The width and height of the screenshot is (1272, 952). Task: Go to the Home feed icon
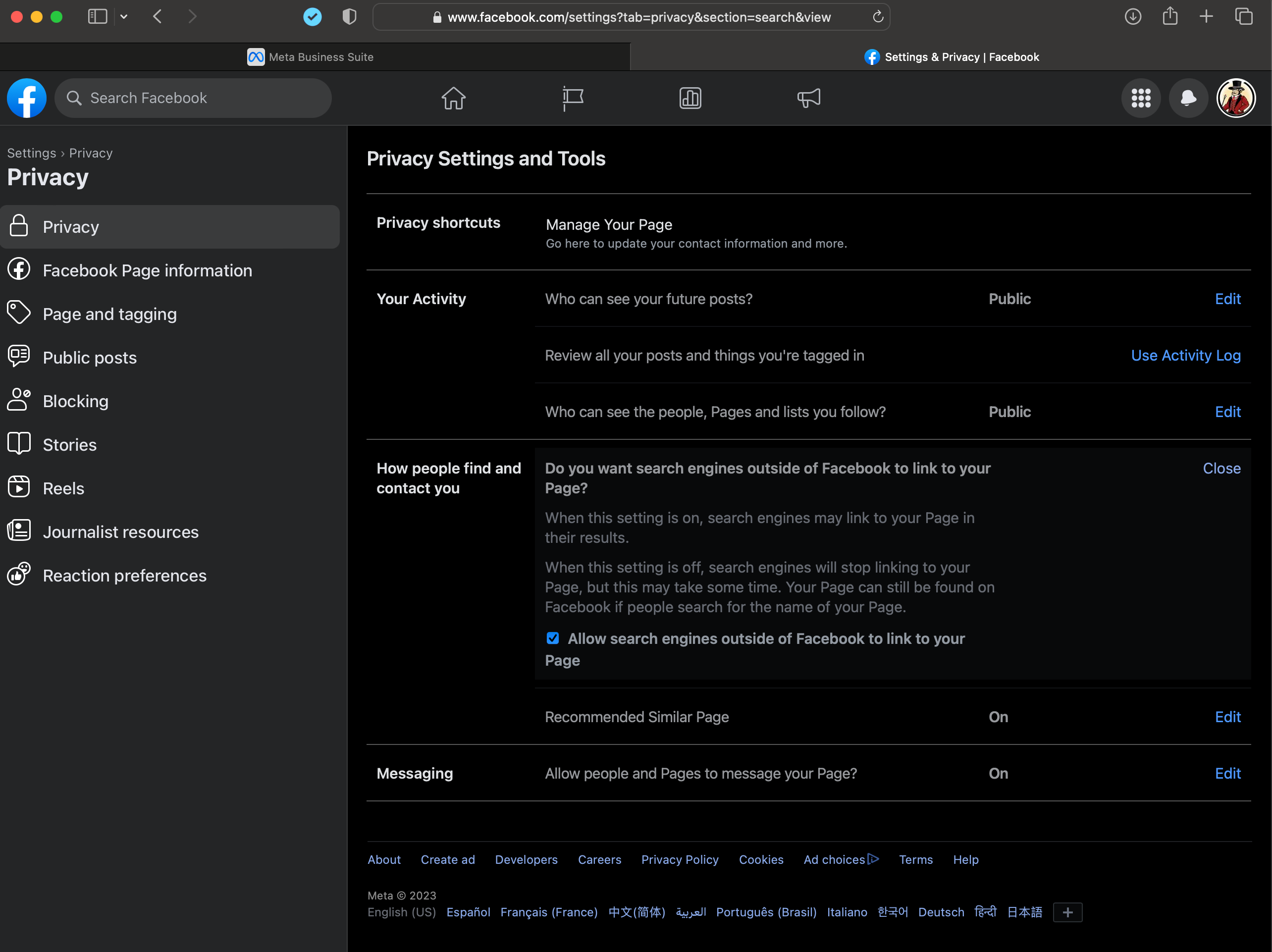click(x=453, y=98)
